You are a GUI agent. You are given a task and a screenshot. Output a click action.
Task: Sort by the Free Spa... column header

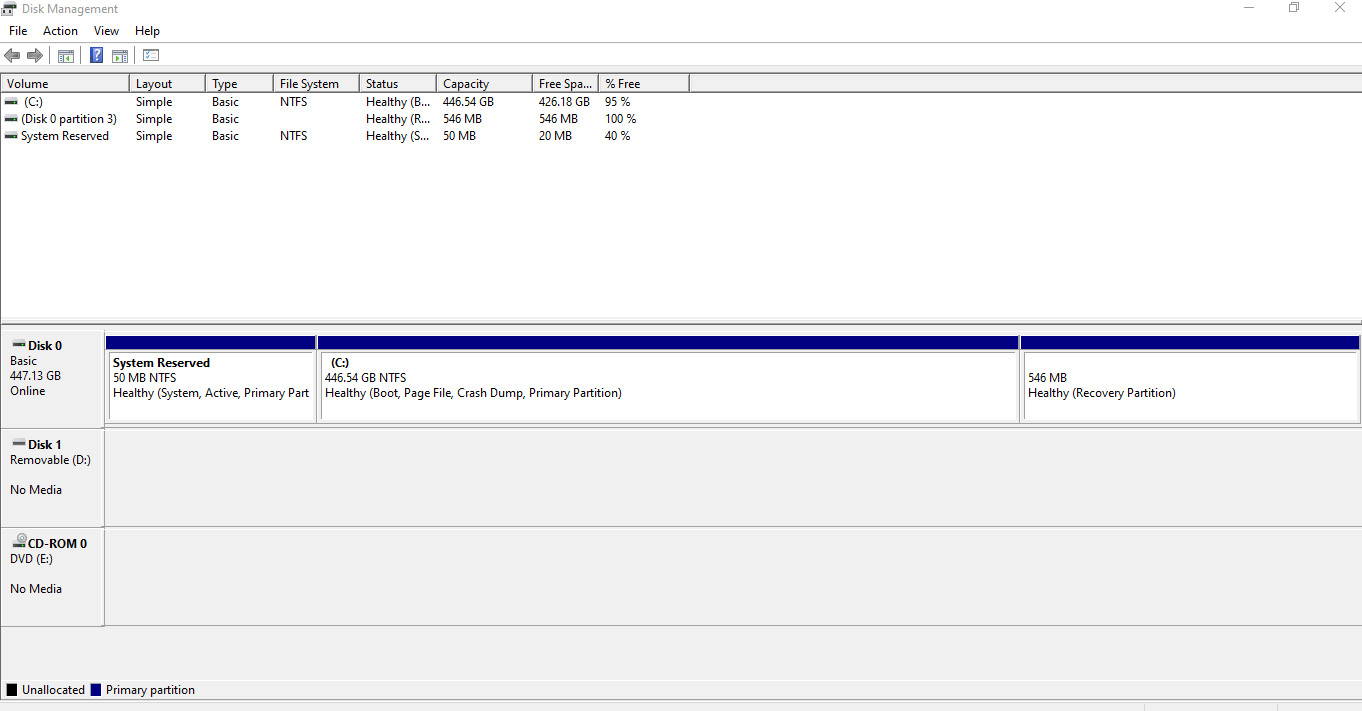565,84
